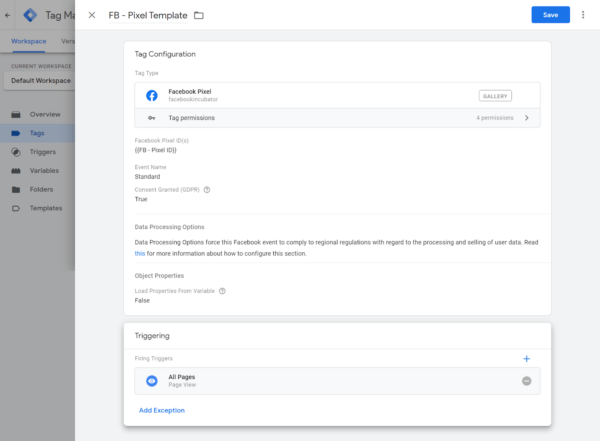This screenshot has height=441, width=600.
Task: Click the False value under Load Properties
Action: [x=142, y=301]
